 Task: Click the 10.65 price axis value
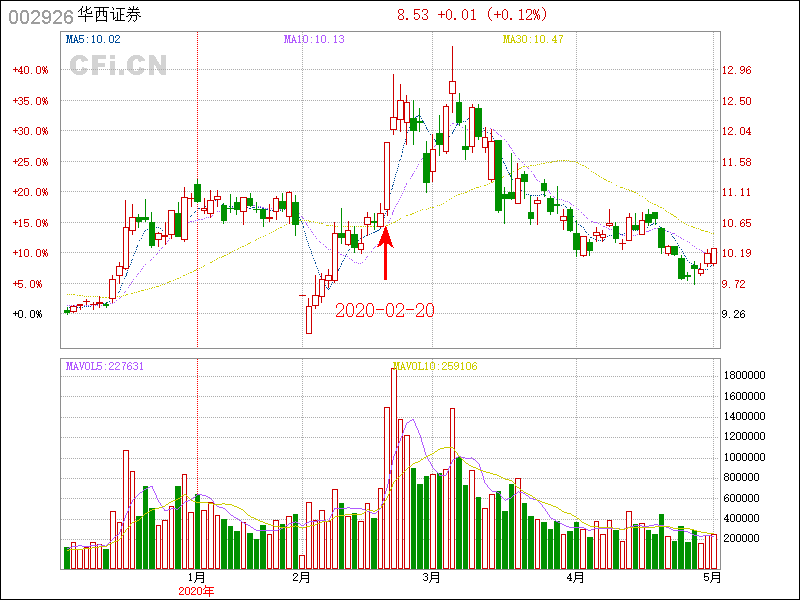coord(737,223)
